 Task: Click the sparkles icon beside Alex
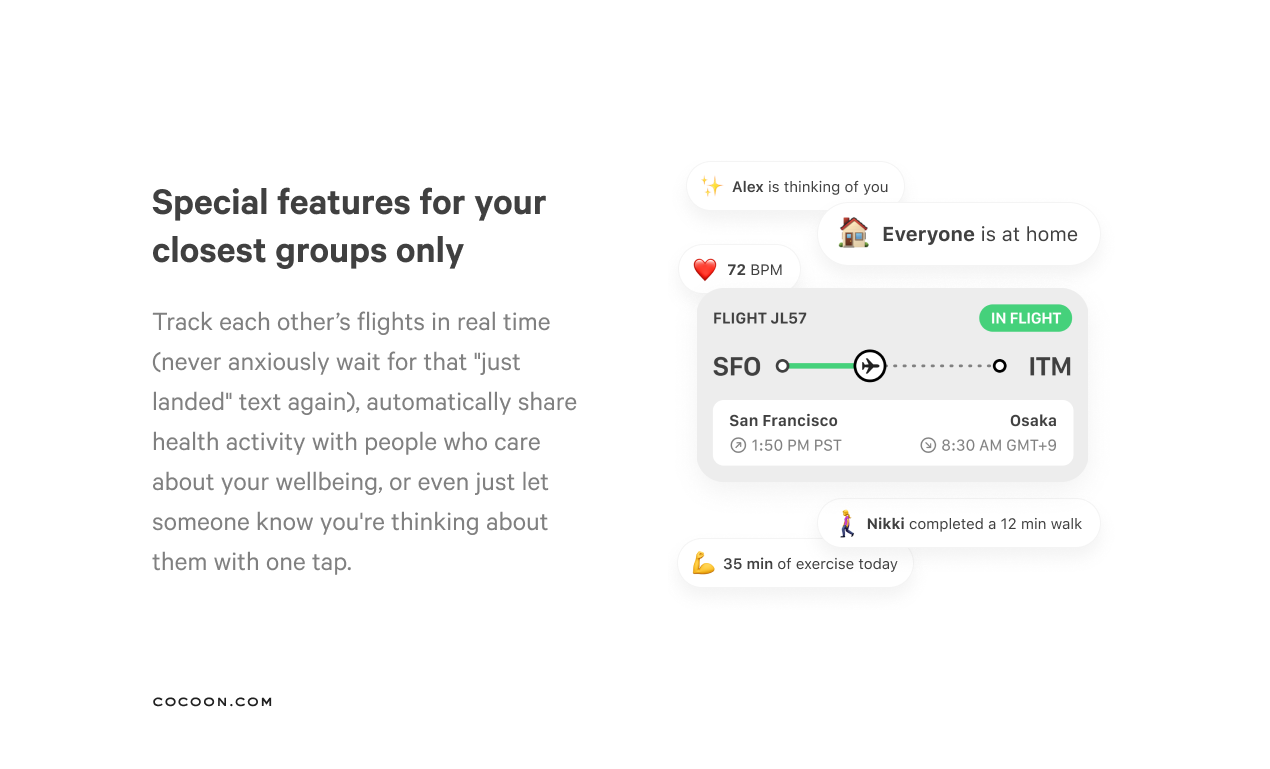[711, 187]
